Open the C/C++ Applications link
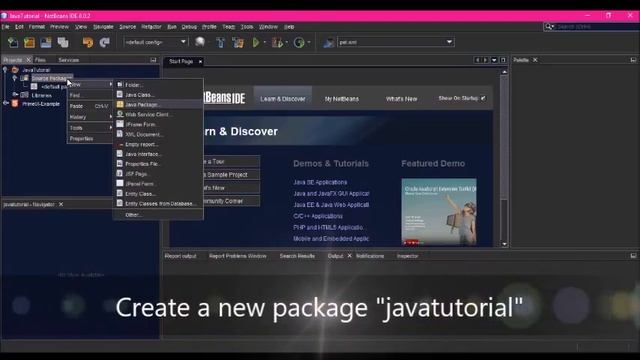Screen dimensions: 640x360 pyautogui.click(x=318, y=216)
